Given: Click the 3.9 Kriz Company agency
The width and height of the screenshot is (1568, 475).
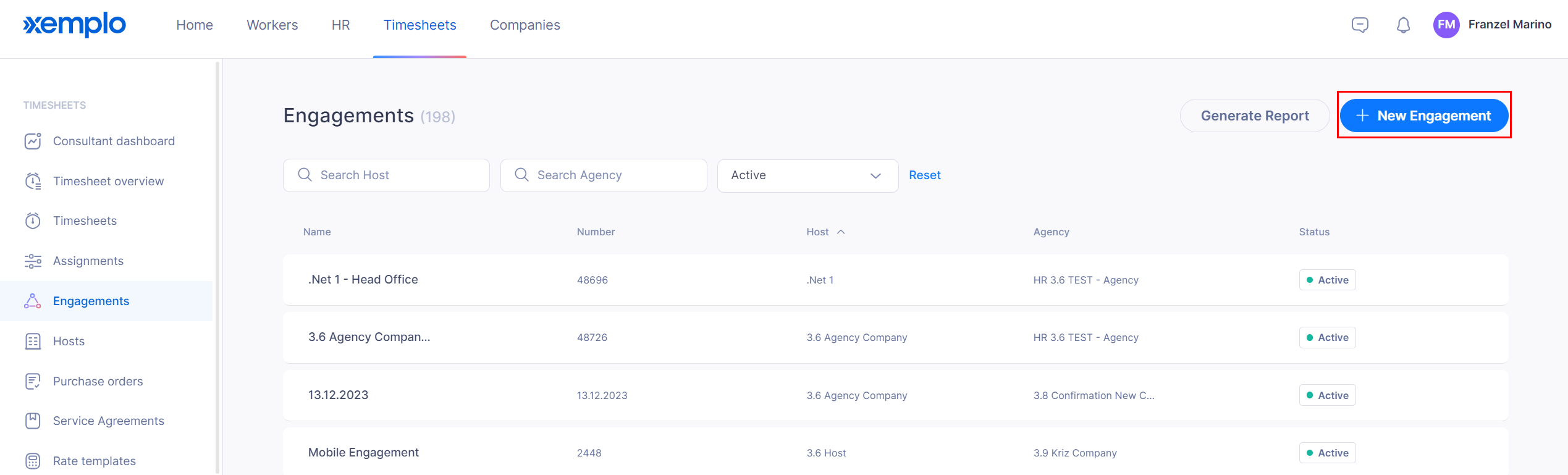Looking at the screenshot, I should (x=1075, y=453).
